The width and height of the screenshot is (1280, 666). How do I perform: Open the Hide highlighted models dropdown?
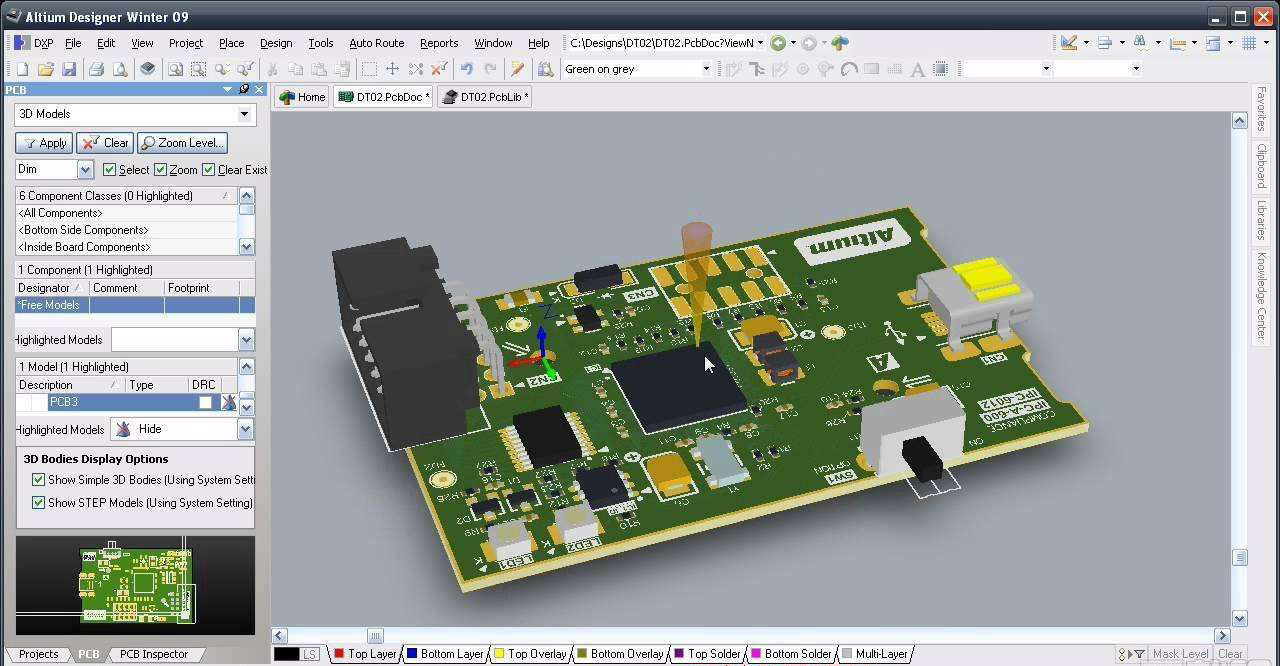pos(245,429)
